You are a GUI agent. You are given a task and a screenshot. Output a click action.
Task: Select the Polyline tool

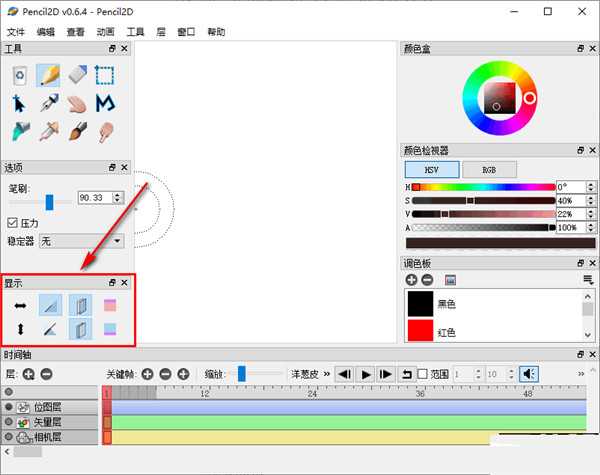click(105, 103)
